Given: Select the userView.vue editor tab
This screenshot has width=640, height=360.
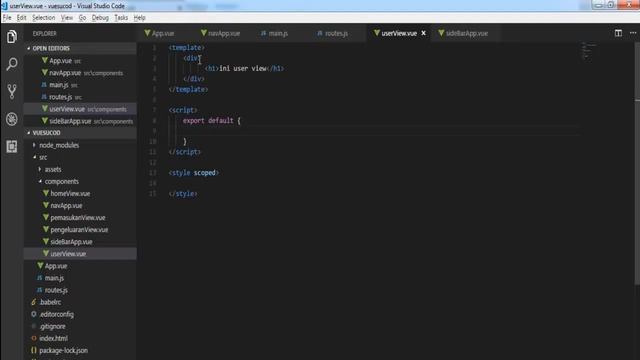Looking at the screenshot, I should pos(399,33).
